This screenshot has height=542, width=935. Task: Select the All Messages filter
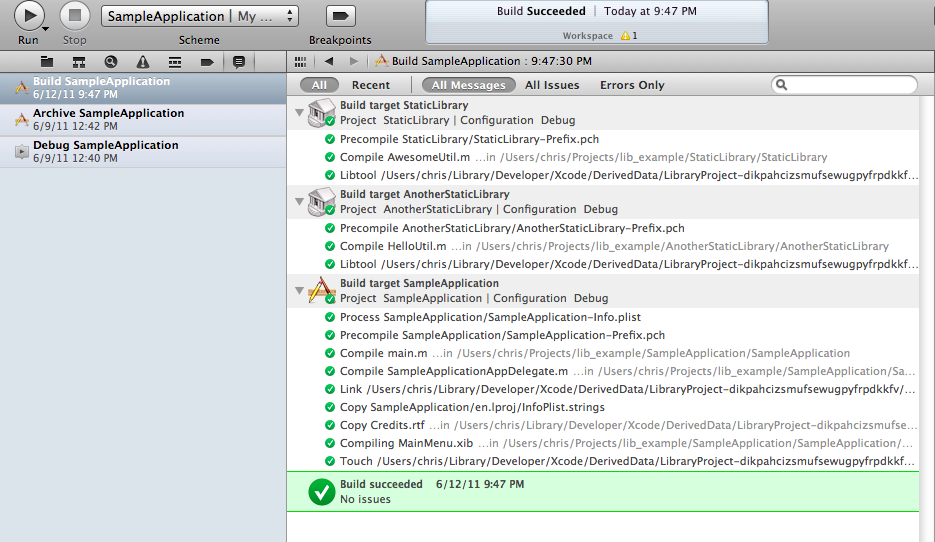pos(468,85)
